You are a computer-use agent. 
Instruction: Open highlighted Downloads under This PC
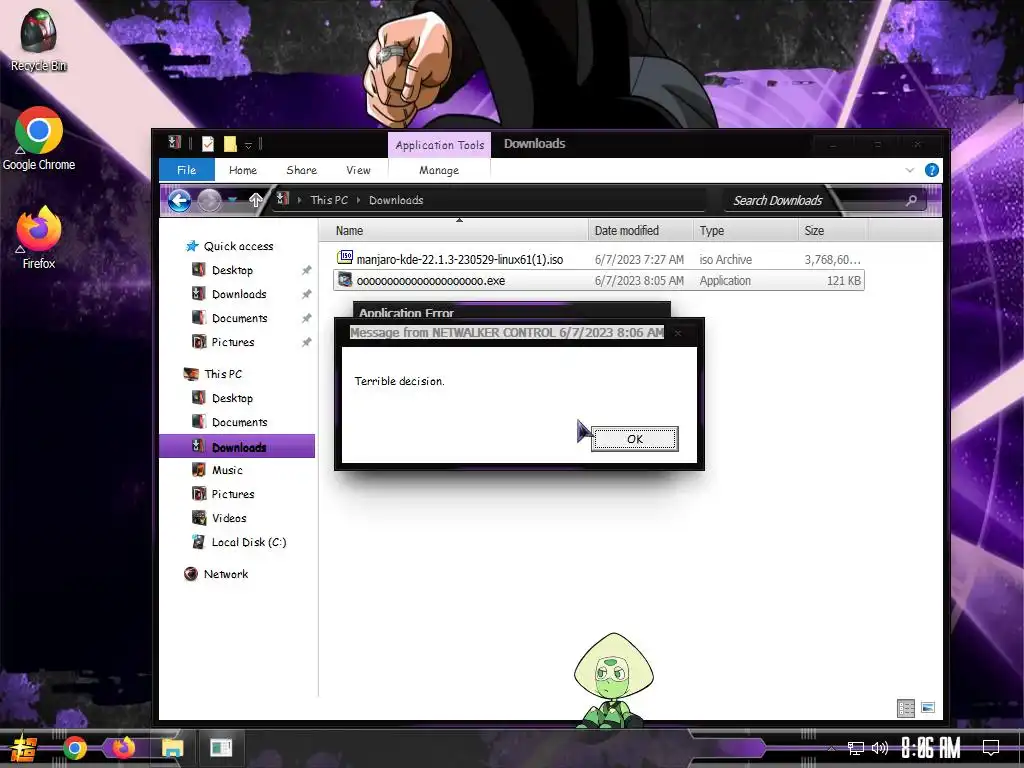(237, 447)
